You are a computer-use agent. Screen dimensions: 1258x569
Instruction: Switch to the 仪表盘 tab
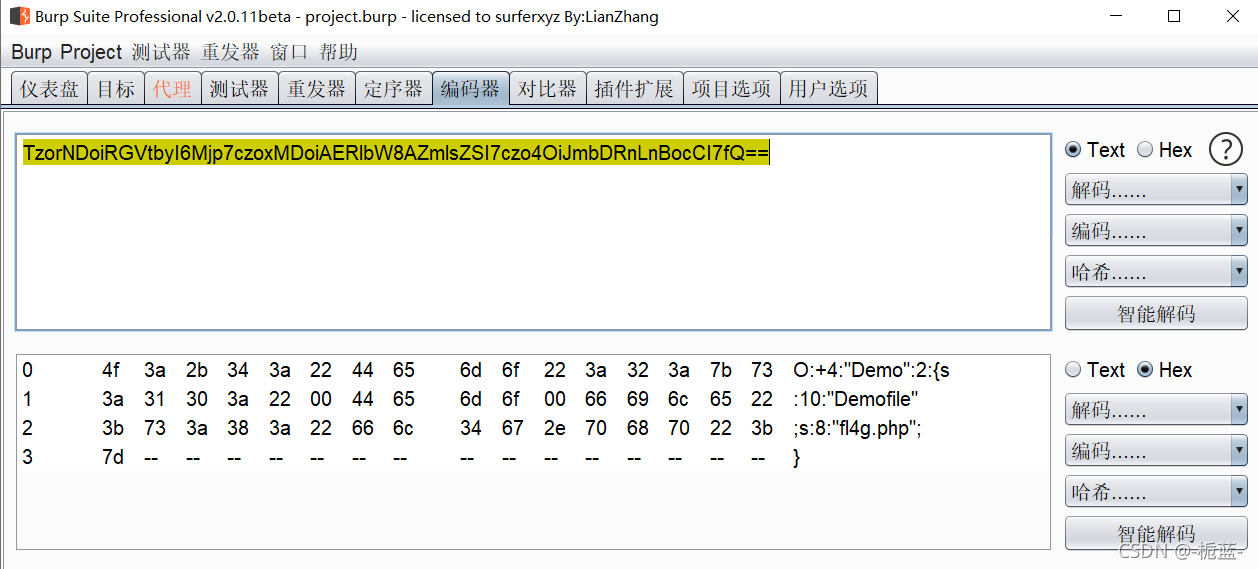(x=49, y=88)
